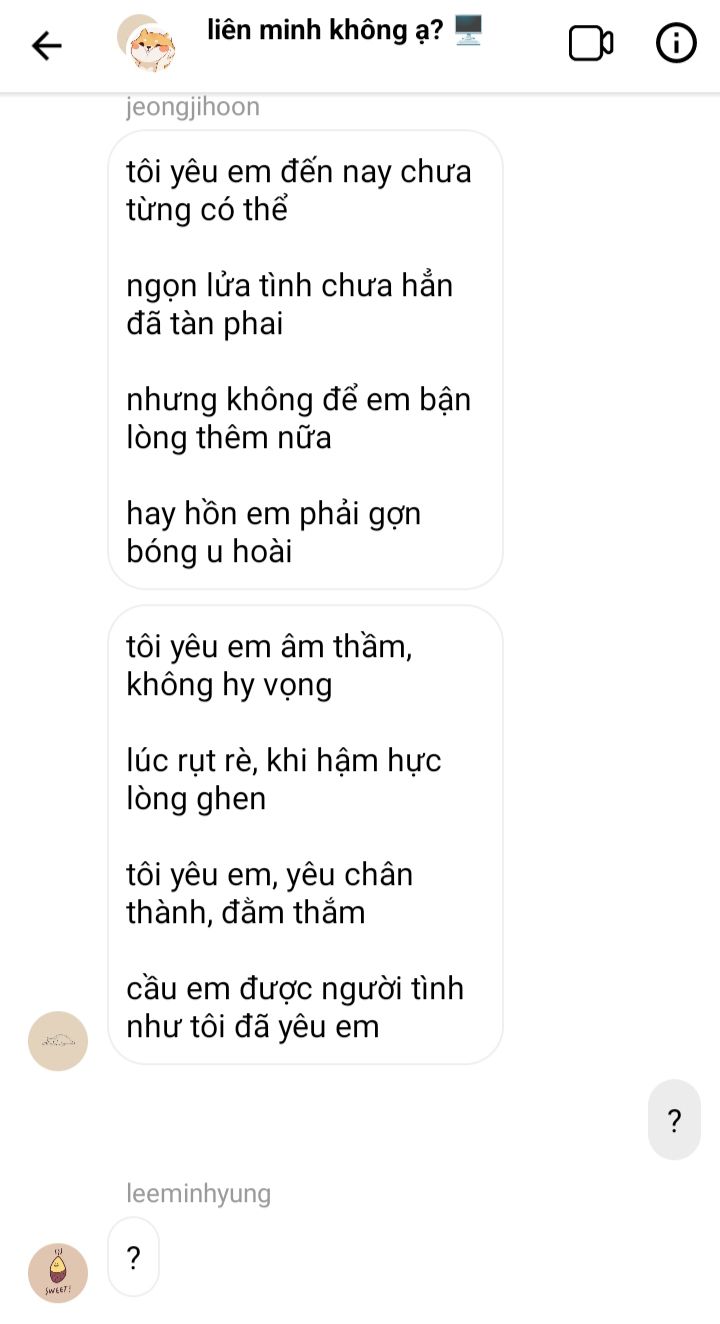Image resolution: width=720 pixels, height=1324 pixels.
Task: Open the group chat avatar with cat picture
Action: tap(148, 44)
